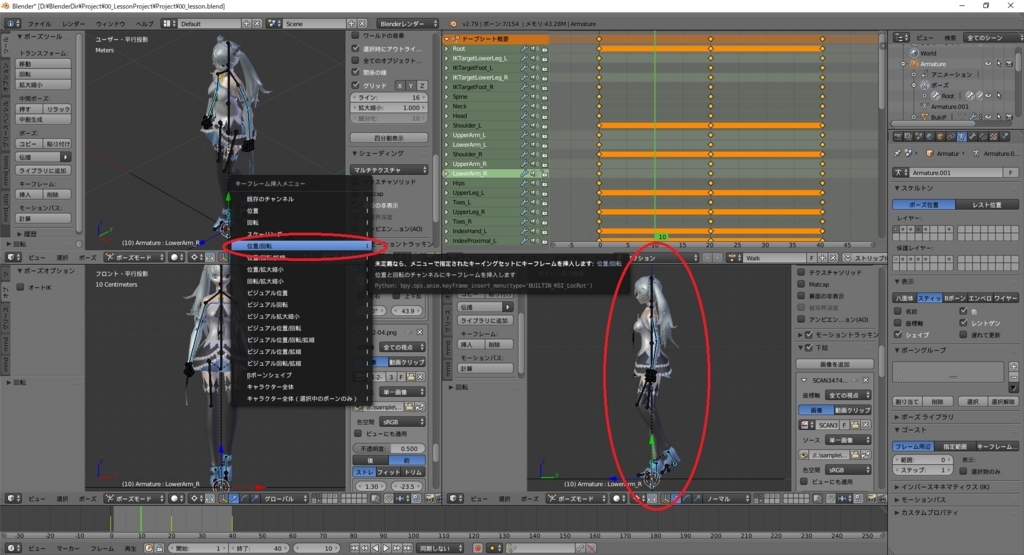The height and width of the screenshot is (555, 1024).
Task: Choose 既存のチャンネル in keyframe insert menu
Action: tap(300, 198)
